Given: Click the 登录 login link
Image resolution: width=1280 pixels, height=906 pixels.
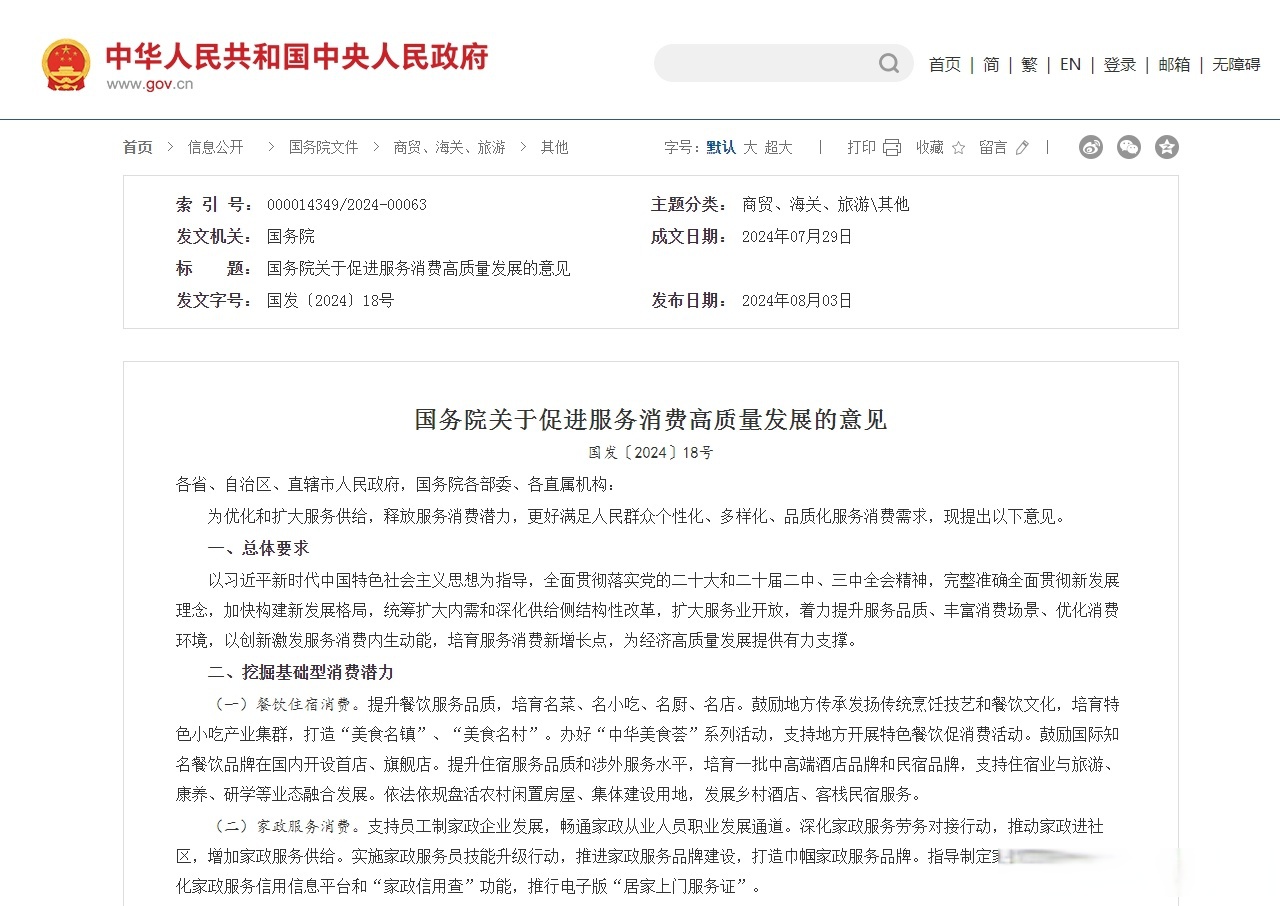Looking at the screenshot, I should tap(1120, 64).
